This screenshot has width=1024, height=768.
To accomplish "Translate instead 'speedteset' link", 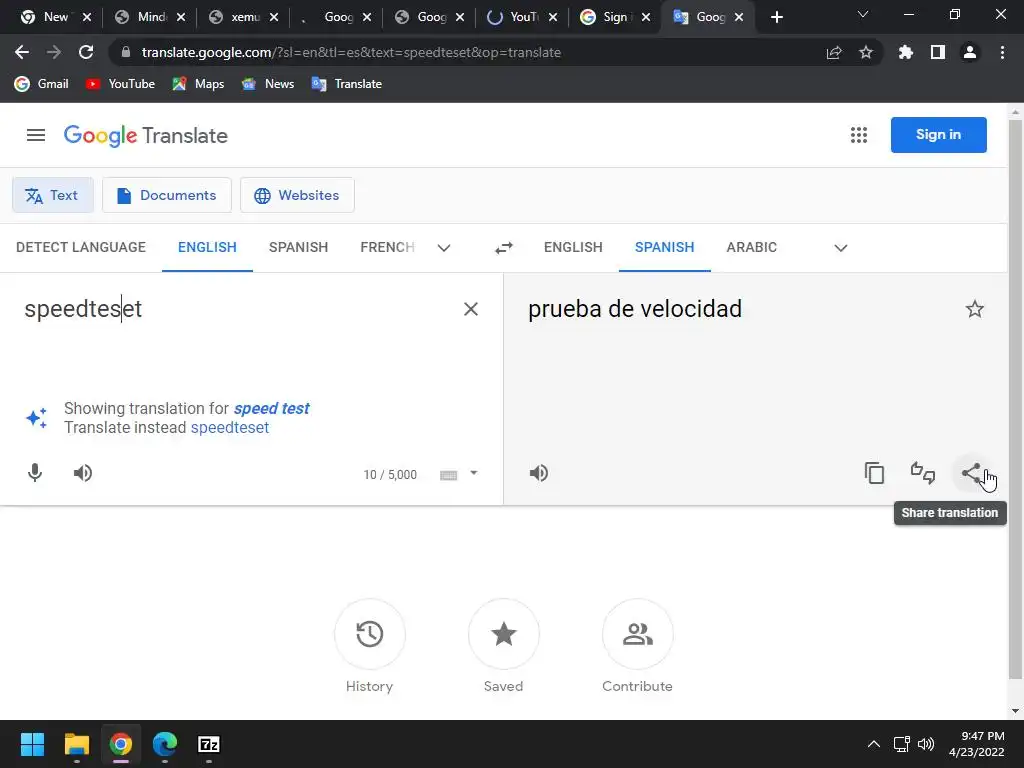I will pos(230,428).
